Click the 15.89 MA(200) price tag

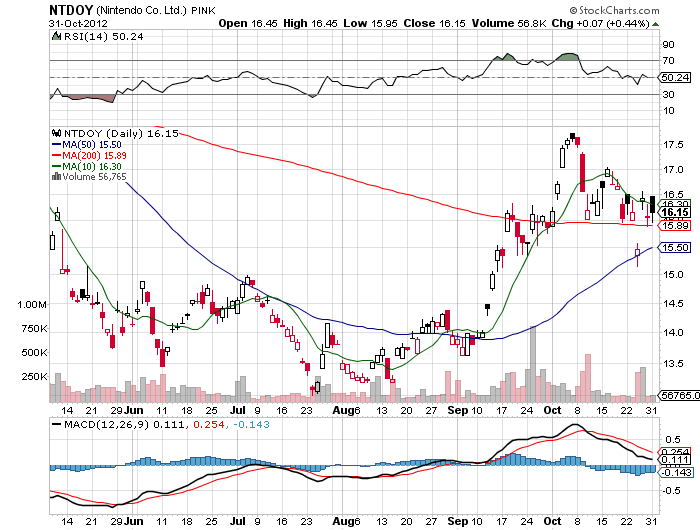[x=675, y=225]
